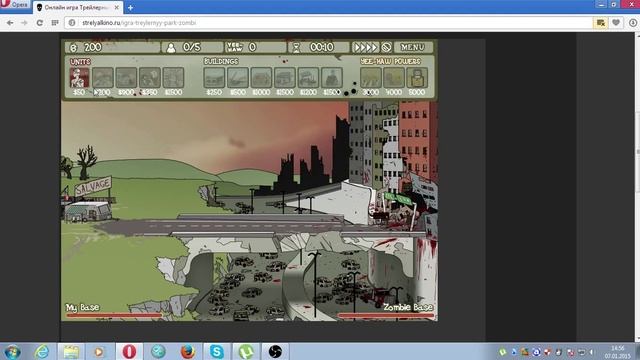Click the blocked content icon in address bar
This screenshot has height=360, width=640.
click(x=600, y=23)
